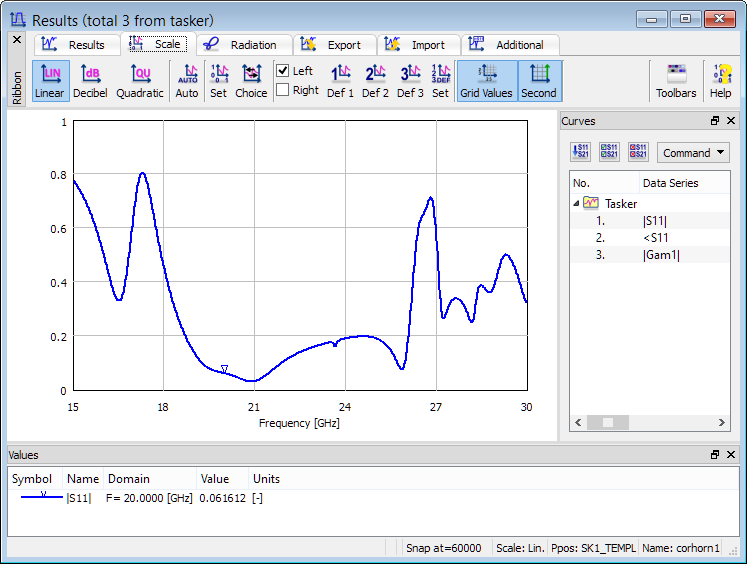The image size is (747, 564).
Task: Collapse the Tasker tree node
Action: point(576,203)
